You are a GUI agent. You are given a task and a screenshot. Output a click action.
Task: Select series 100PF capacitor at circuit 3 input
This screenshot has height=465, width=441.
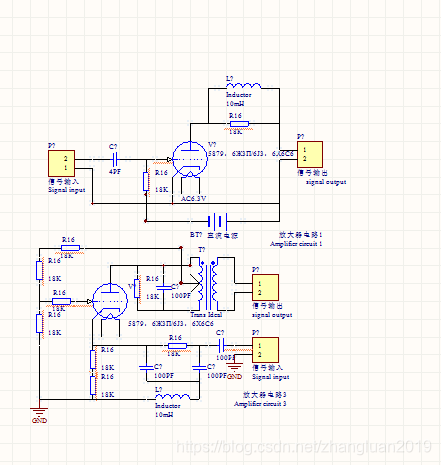[221, 346]
